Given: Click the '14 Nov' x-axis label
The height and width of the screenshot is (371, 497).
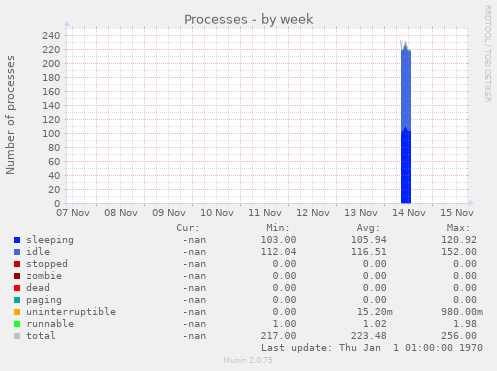Looking at the screenshot, I should click(x=409, y=213).
